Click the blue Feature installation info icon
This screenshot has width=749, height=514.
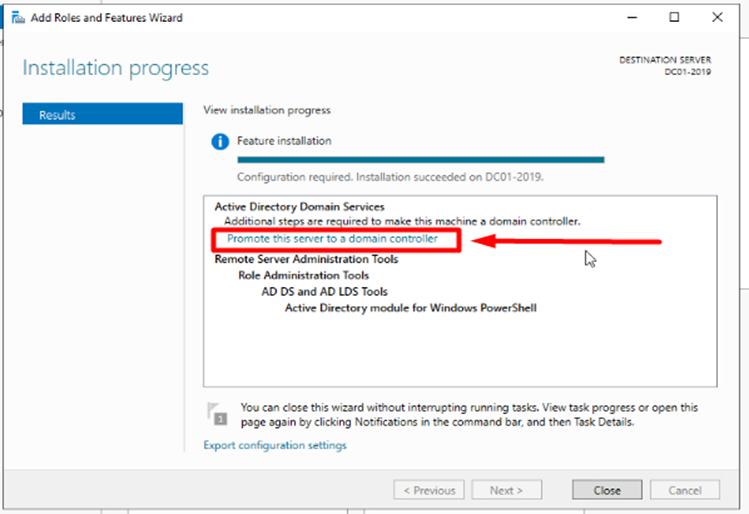click(220, 142)
